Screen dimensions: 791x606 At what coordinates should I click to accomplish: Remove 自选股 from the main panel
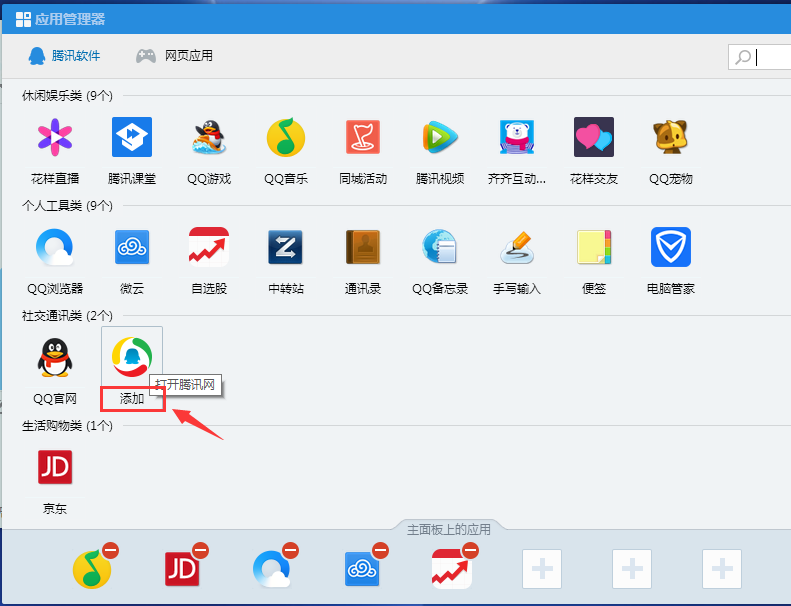(x=470, y=550)
